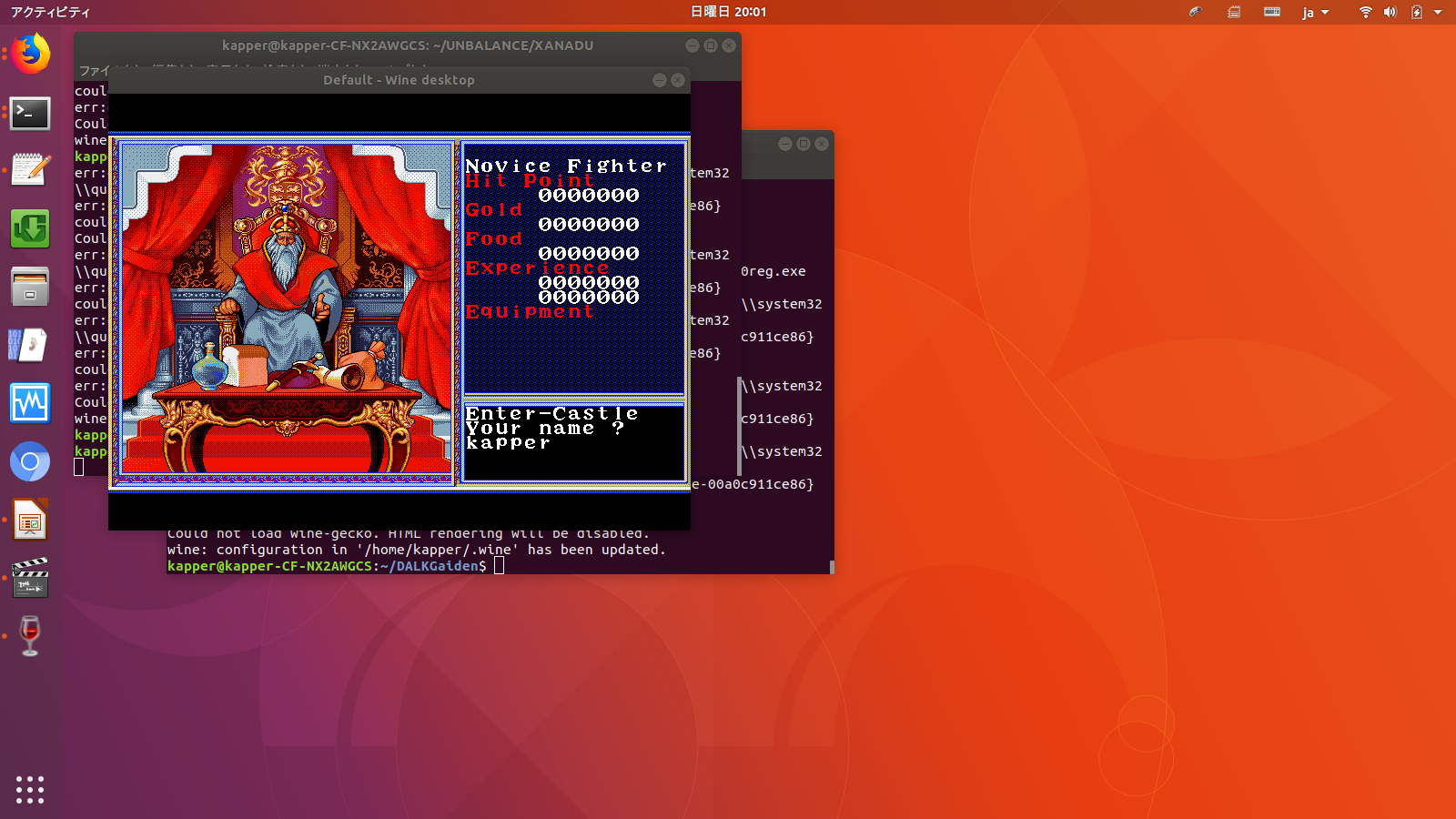Click the Gold value 0000000
Viewport: 1456px width, 819px height.
[589, 224]
